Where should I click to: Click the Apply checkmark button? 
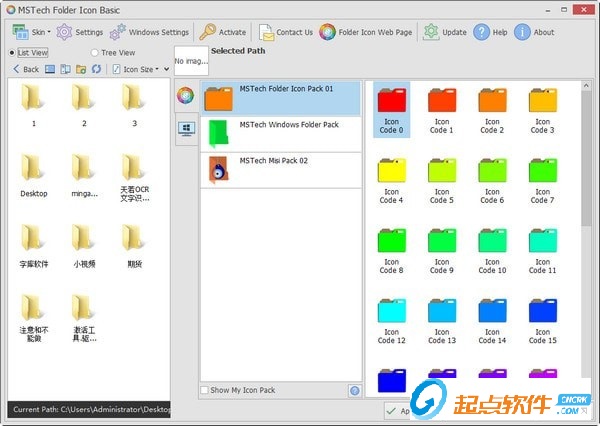398,411
